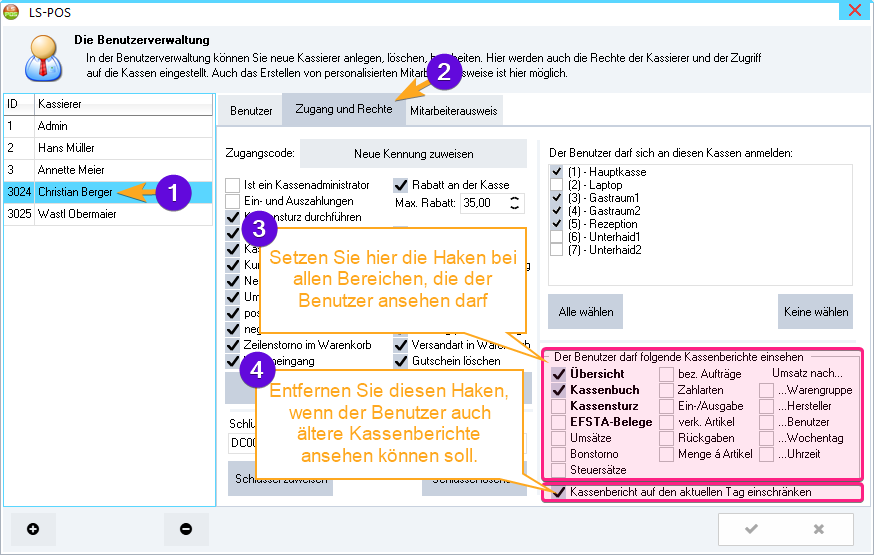Select cashier Annette Meier

point(109,170)
